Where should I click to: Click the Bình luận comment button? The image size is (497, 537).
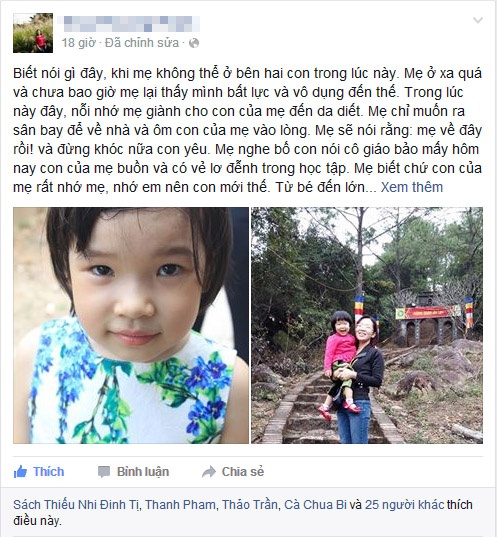point(143,472)
